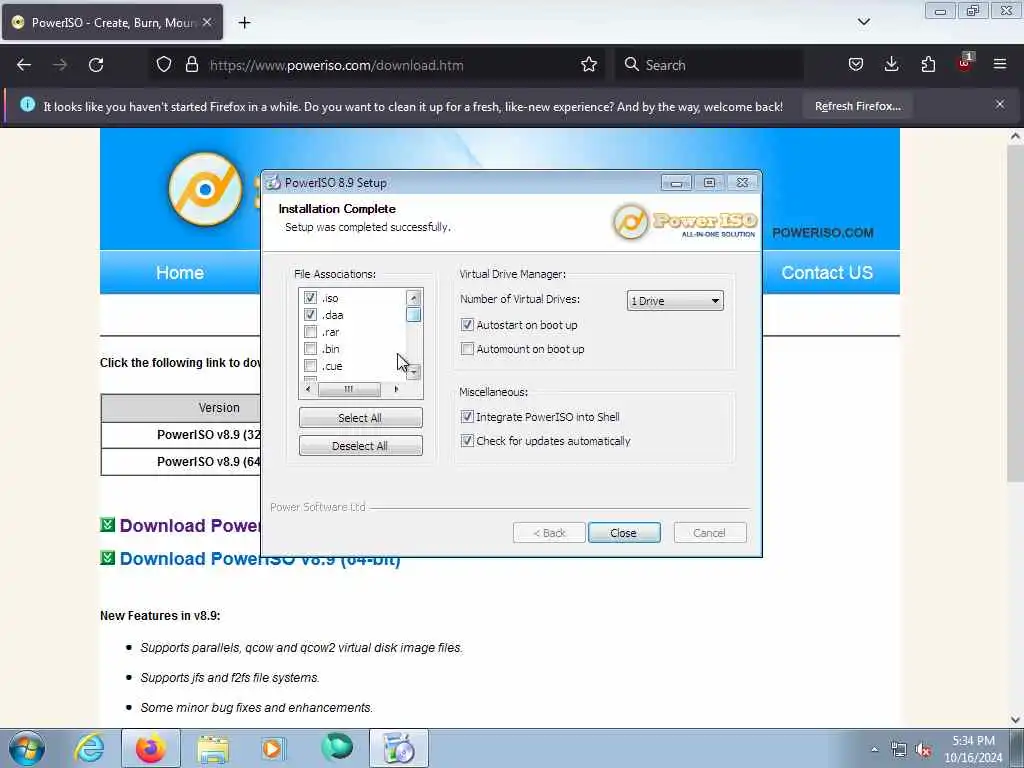
Task: Click the Firefox search box
Action: click(709, 65)
